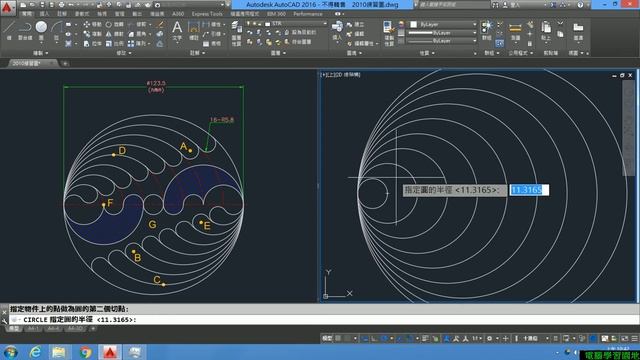Open the BIM 360 ribbon tab
The width and height of the screenshot is (640, 360).
[276, 14]
